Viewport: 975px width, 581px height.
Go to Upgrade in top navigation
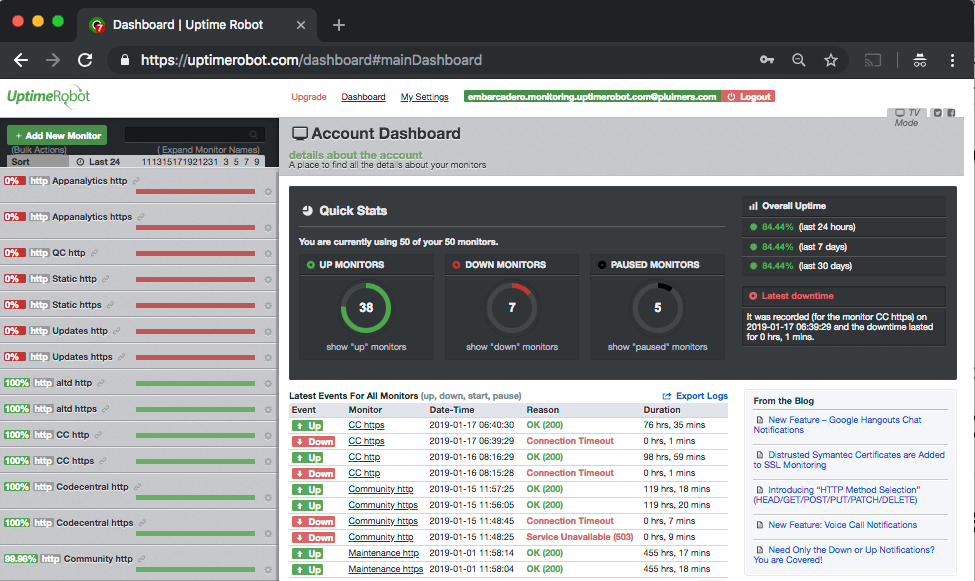(309, 97)
